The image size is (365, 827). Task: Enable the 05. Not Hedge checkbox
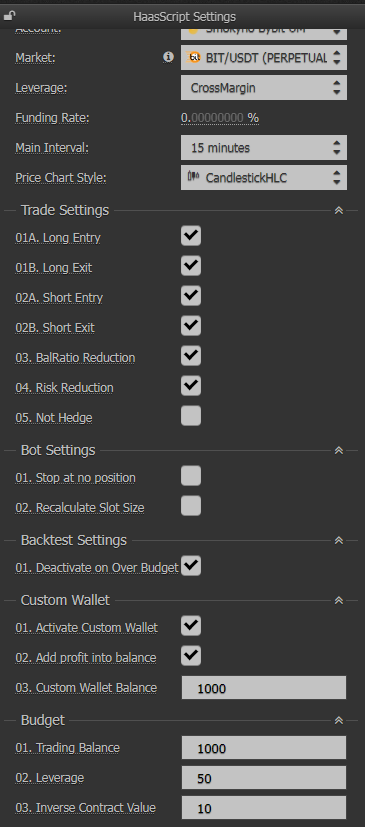[191, 416]
